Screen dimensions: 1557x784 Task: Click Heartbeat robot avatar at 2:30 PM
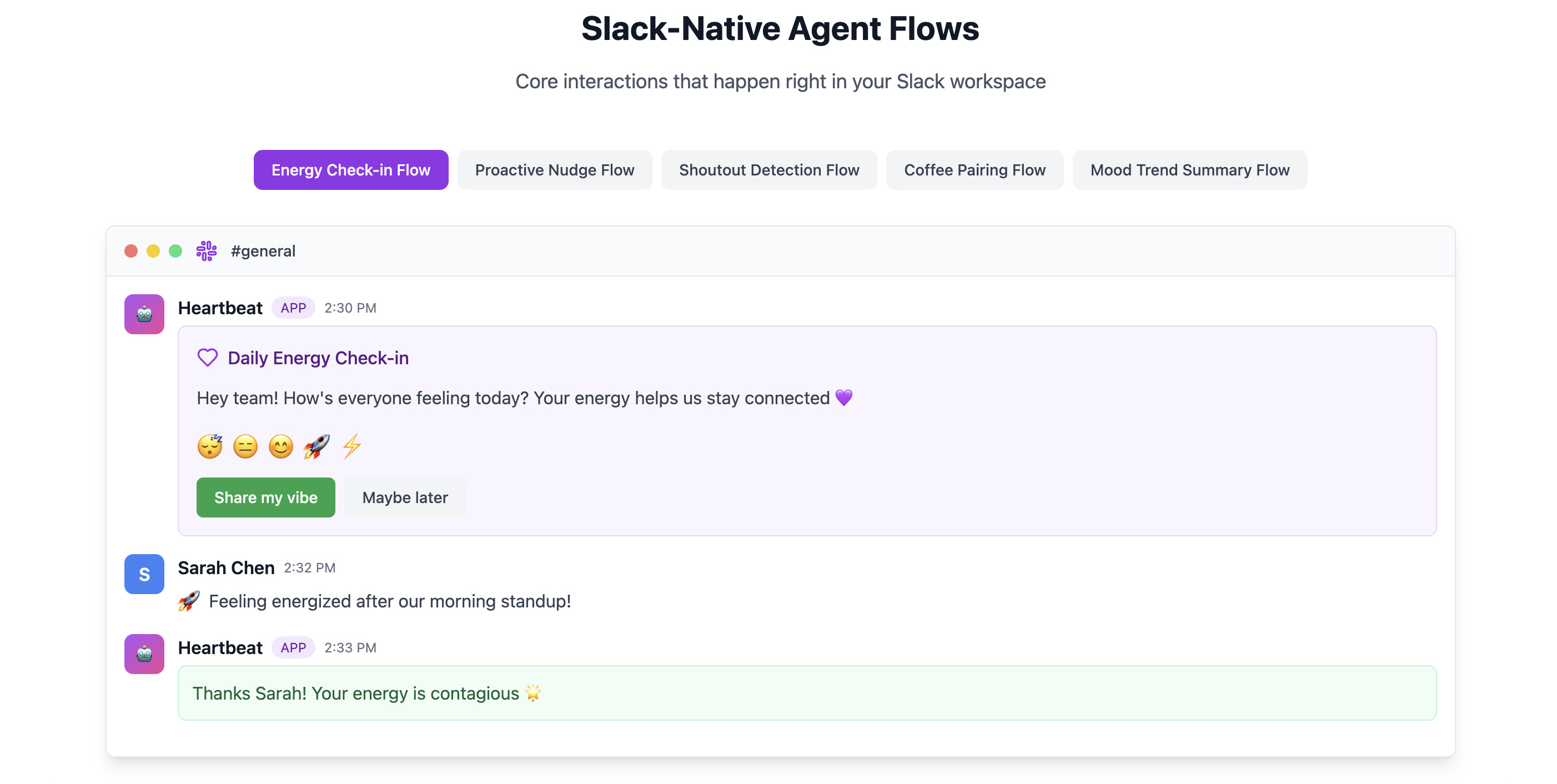coord(144,314)
